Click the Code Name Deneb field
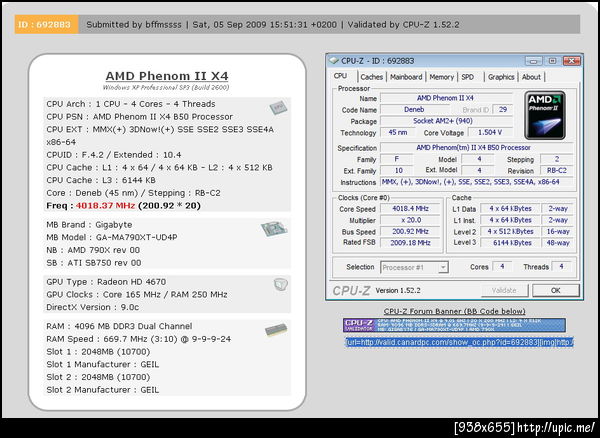 [x=414, y=109]
